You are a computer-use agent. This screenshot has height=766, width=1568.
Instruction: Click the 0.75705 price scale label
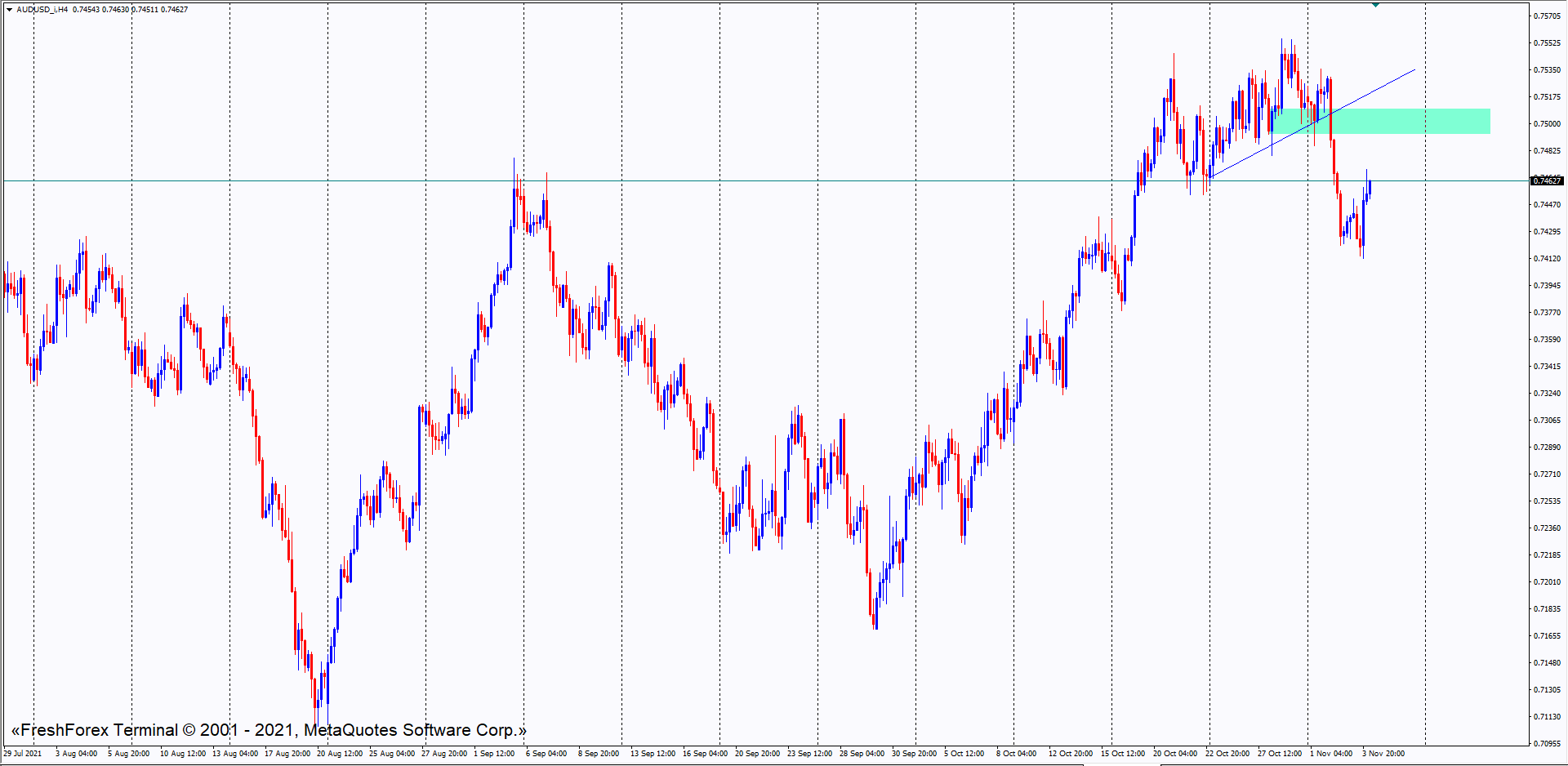[1547, 16]
